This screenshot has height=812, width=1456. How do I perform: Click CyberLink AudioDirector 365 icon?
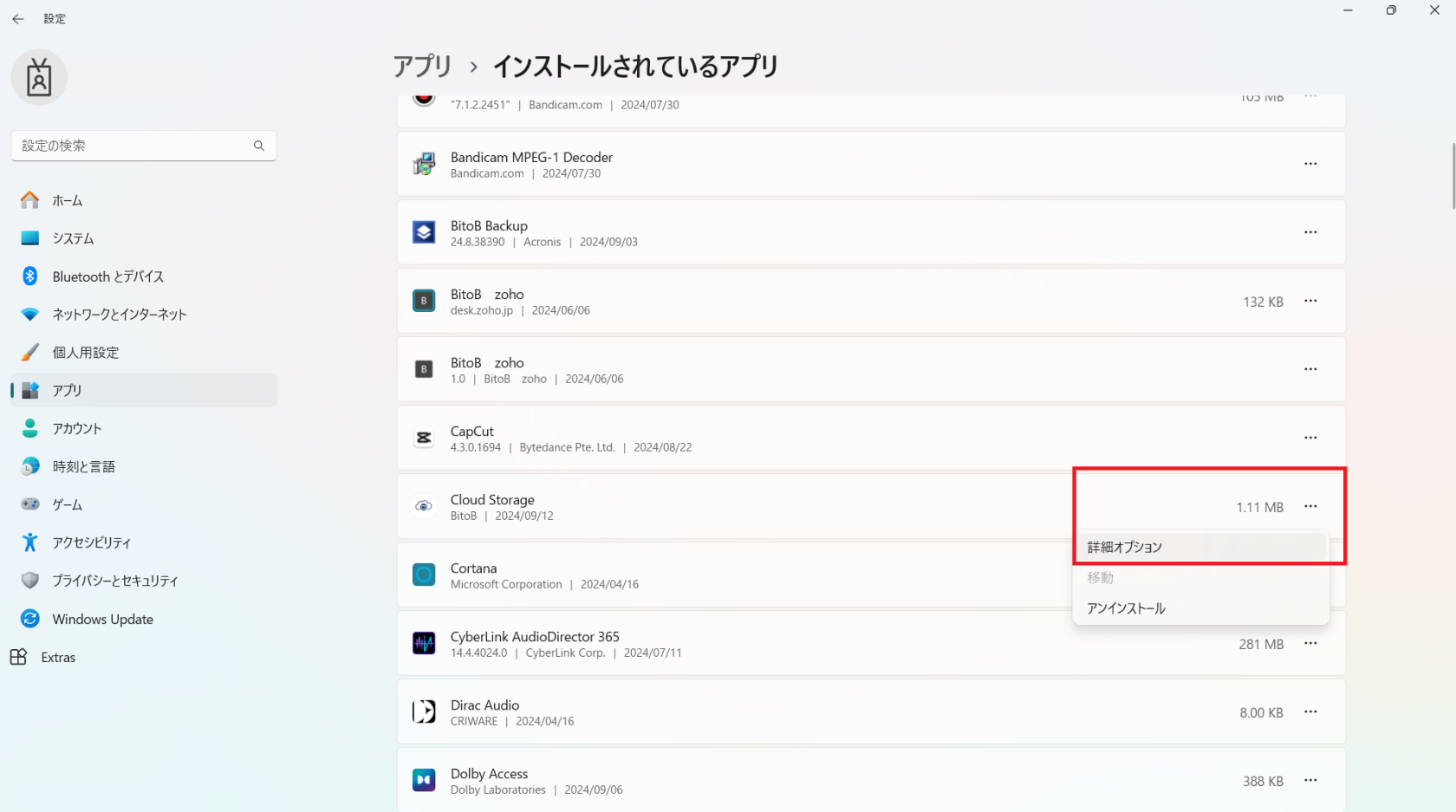[x=424, y=643]
